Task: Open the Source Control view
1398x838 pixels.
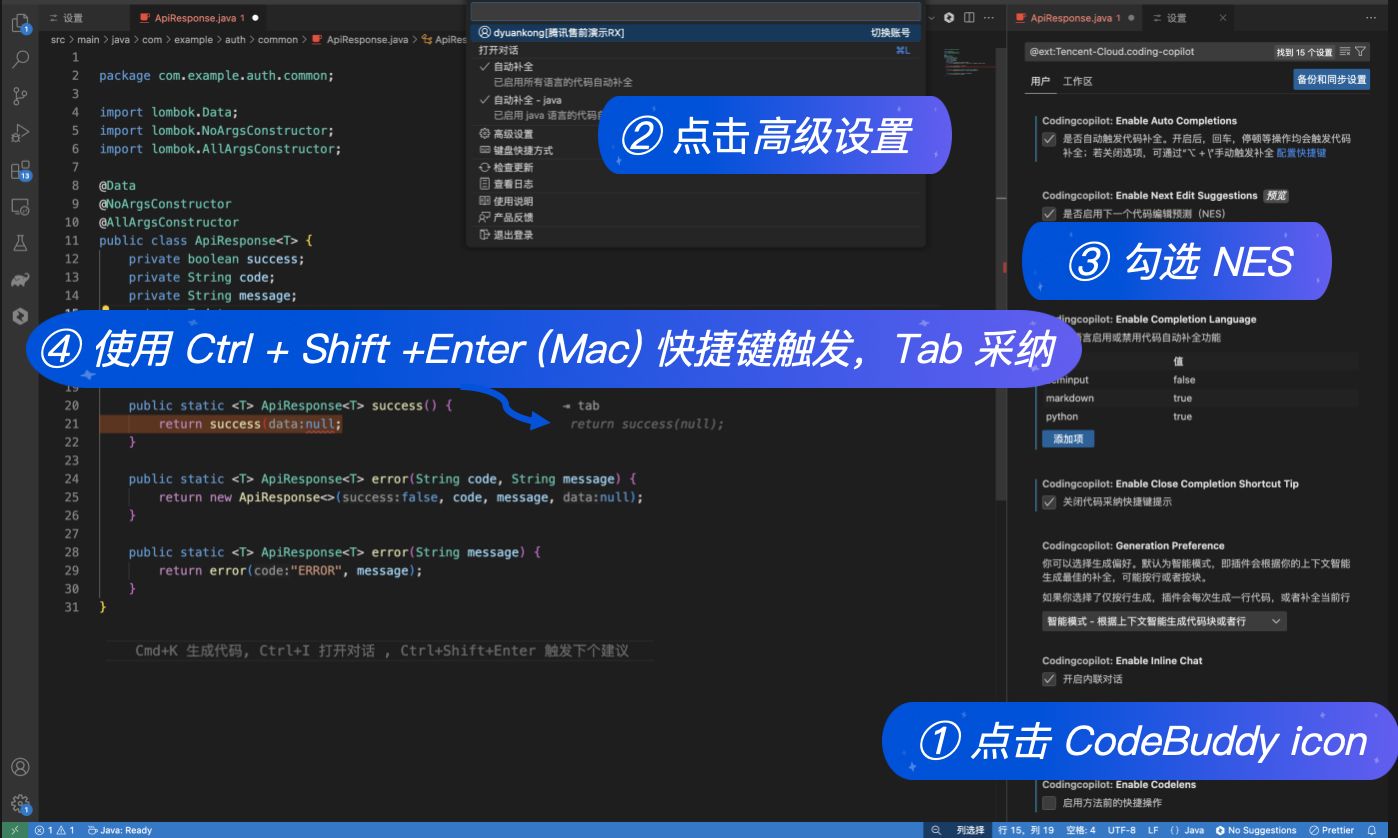Action: click(20, 96)
